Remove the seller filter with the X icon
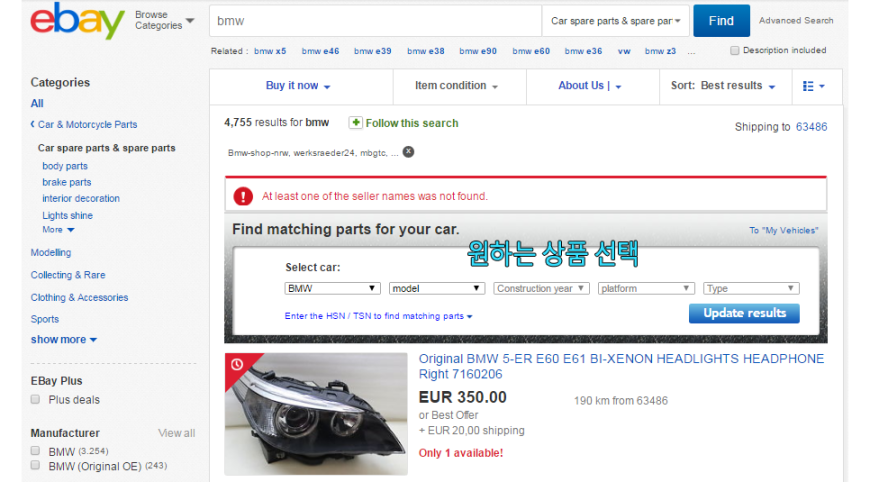Image resolution: width=870 pixels, height=482 pixels. 408,151
